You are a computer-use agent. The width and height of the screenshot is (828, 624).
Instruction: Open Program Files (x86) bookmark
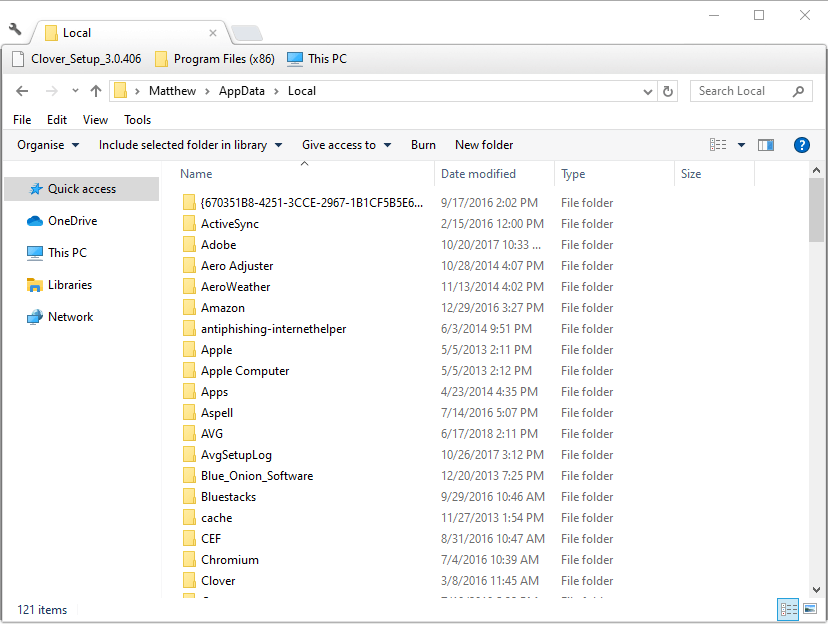click(x=215, y=59)
